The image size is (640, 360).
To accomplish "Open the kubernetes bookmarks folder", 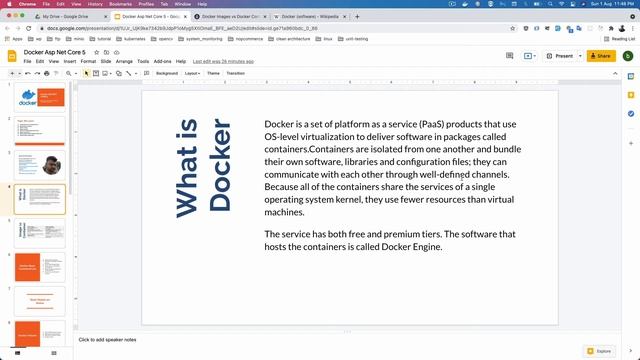I will pyautogui.click(x=131, y=39).
